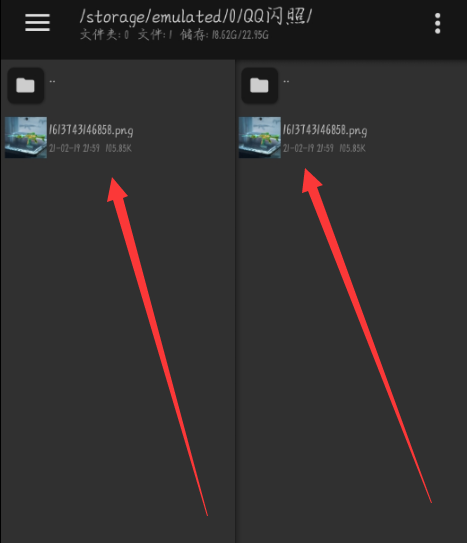Open the hamburger navigation menu

[37, 23]
